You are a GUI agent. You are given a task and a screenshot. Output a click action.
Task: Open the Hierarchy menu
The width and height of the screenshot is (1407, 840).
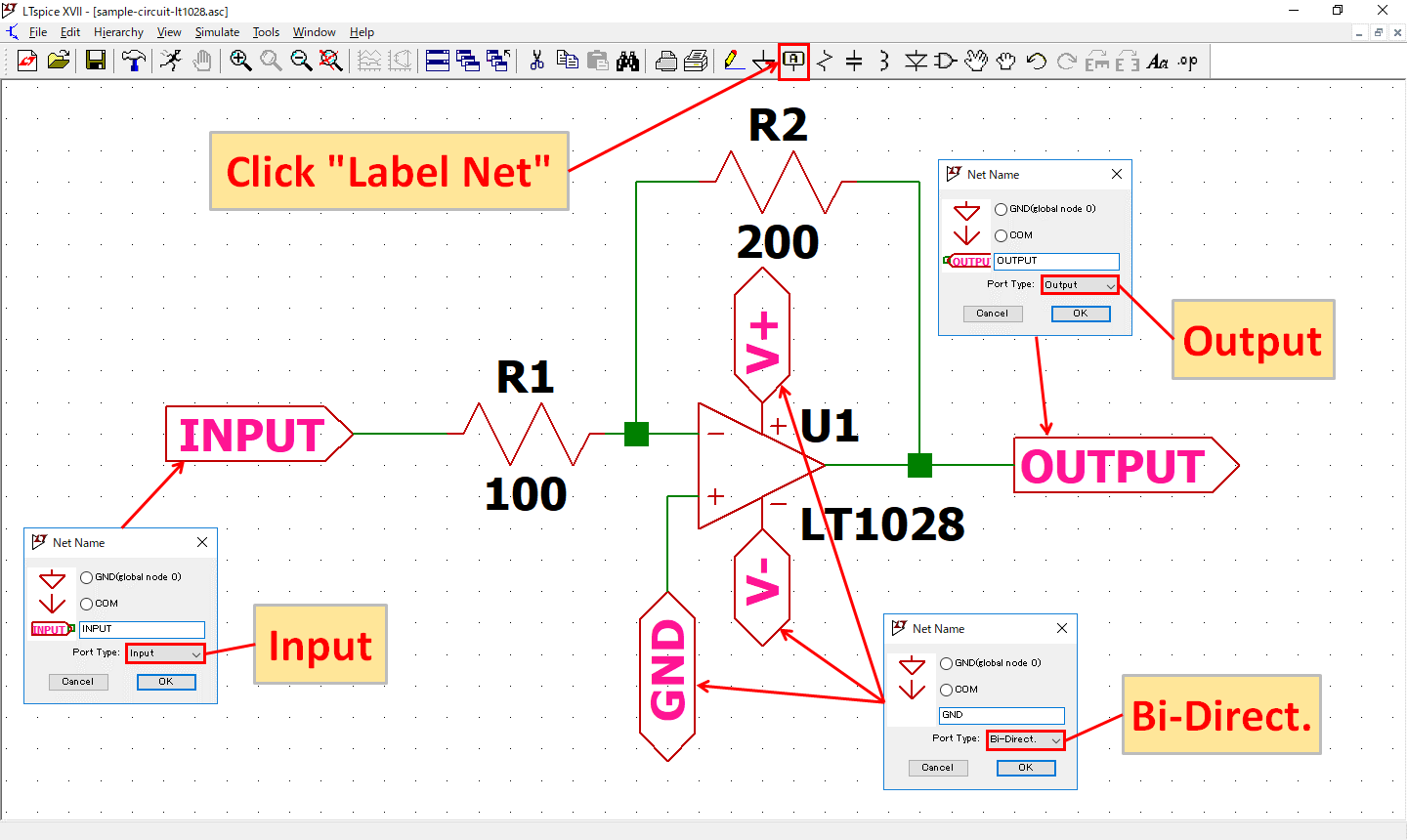point(118,32)
